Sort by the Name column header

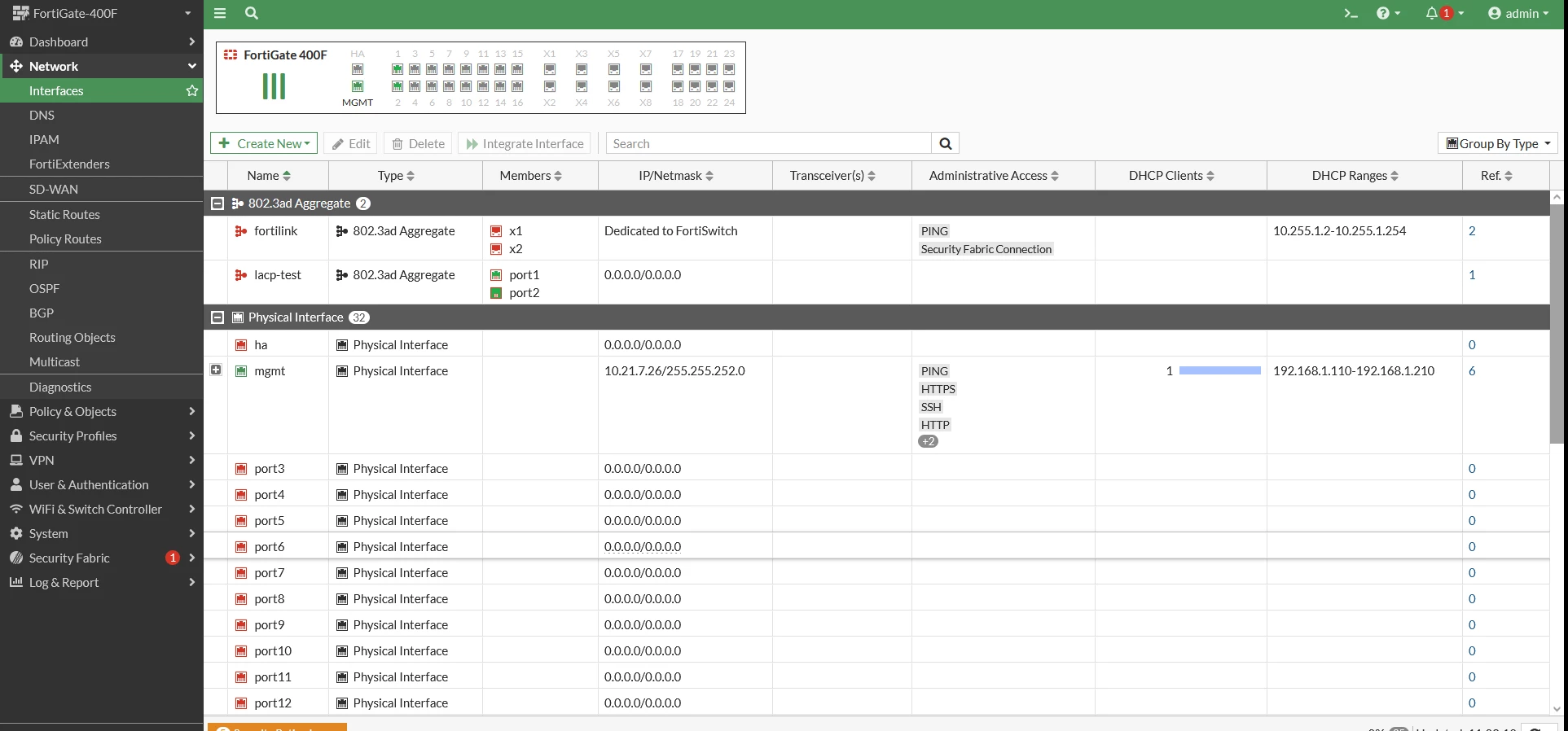pyautogui.click(x=269, y=175)
